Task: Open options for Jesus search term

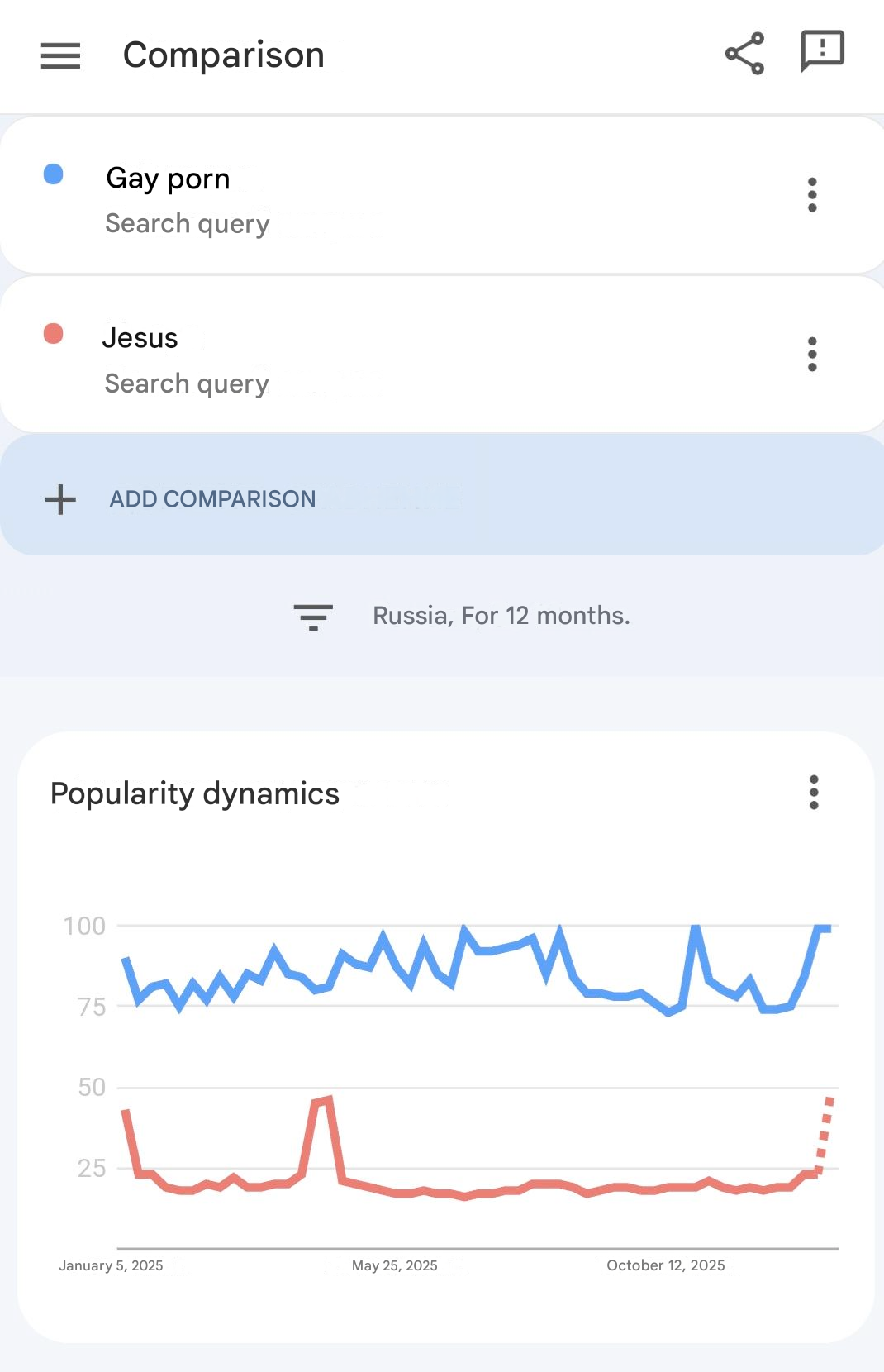Action: pos(812,355)
